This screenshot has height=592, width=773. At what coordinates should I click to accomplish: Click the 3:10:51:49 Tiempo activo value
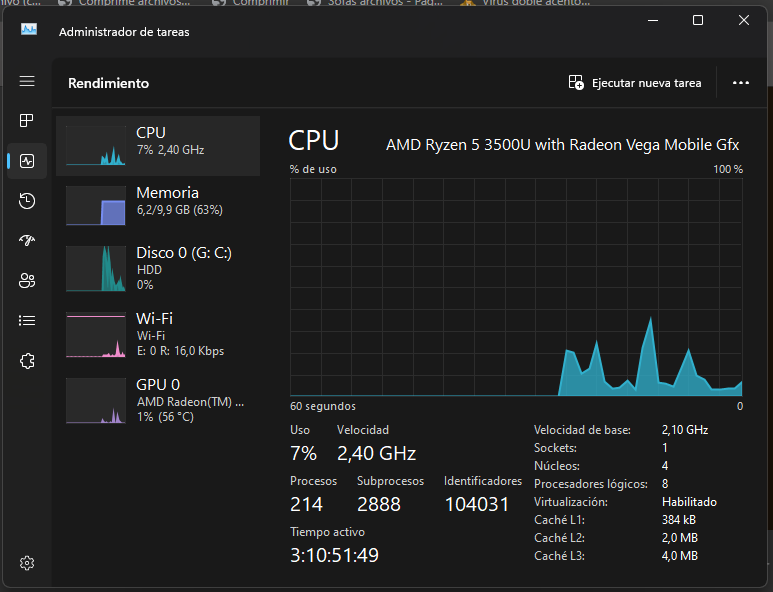[x=334, y=556]
